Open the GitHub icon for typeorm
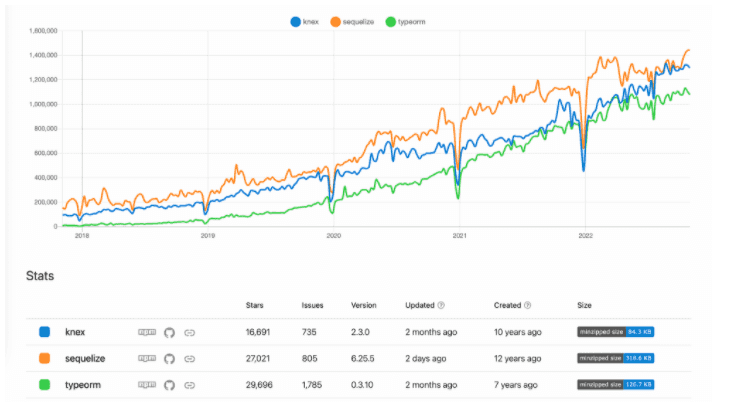Screen dimensions: 745x414 pyautogui.click(x=169, y=383)
